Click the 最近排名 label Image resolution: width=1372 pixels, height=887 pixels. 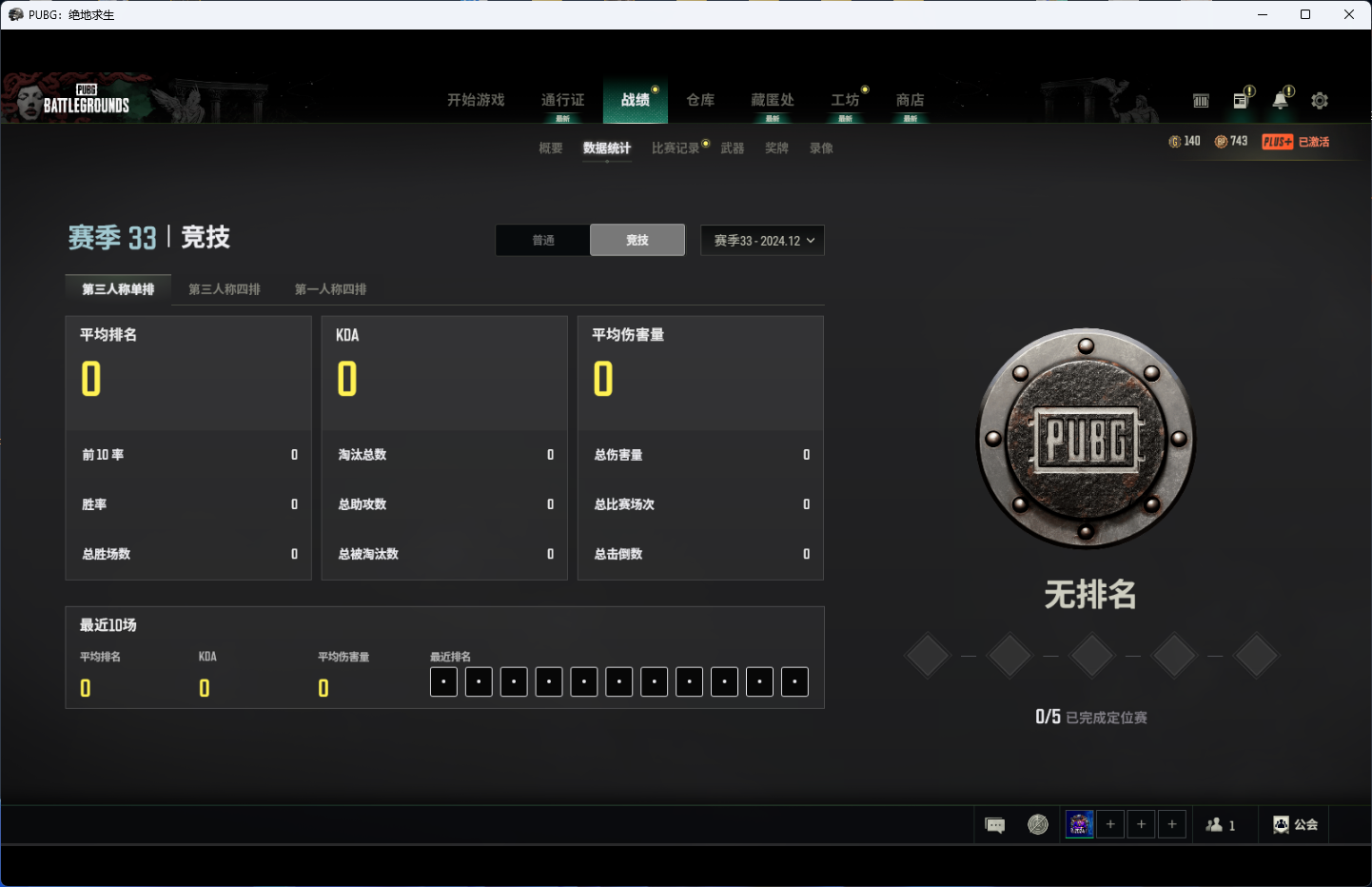click(450, 657)
